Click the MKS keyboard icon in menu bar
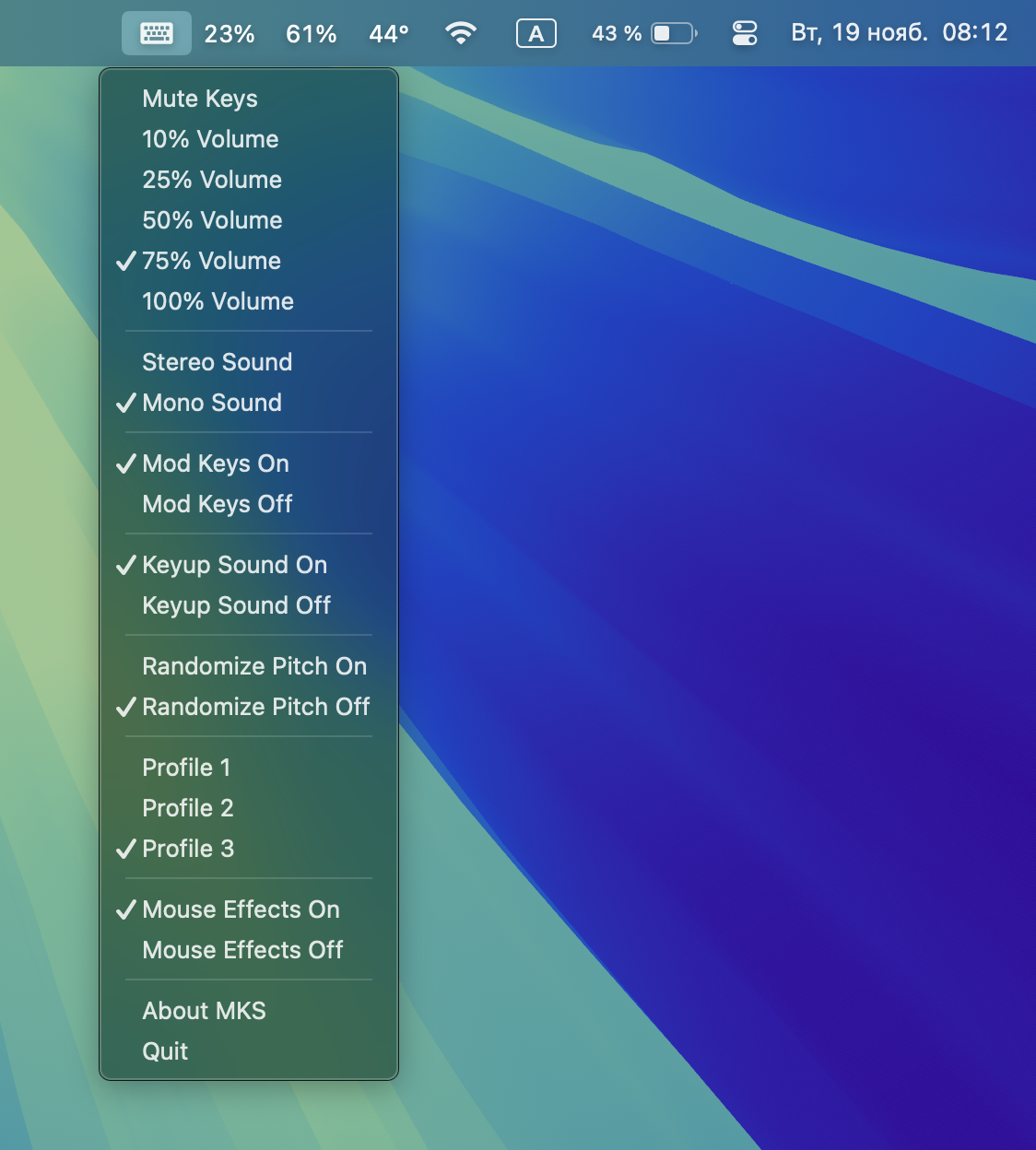The width and height of the screenshot is (1036, 1150). [157, 34]
